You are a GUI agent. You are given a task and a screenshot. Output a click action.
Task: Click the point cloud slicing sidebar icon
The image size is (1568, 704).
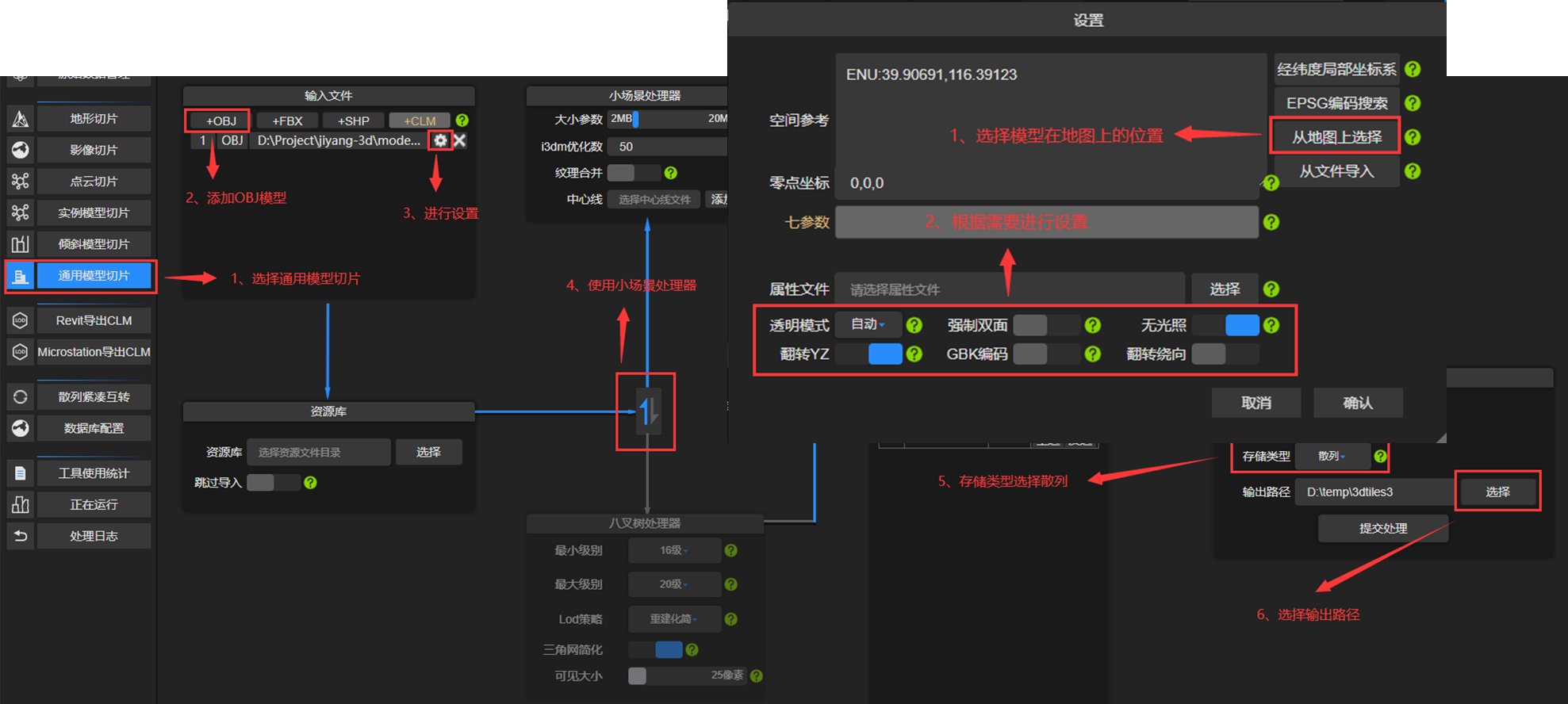click(x=21, y=182)
